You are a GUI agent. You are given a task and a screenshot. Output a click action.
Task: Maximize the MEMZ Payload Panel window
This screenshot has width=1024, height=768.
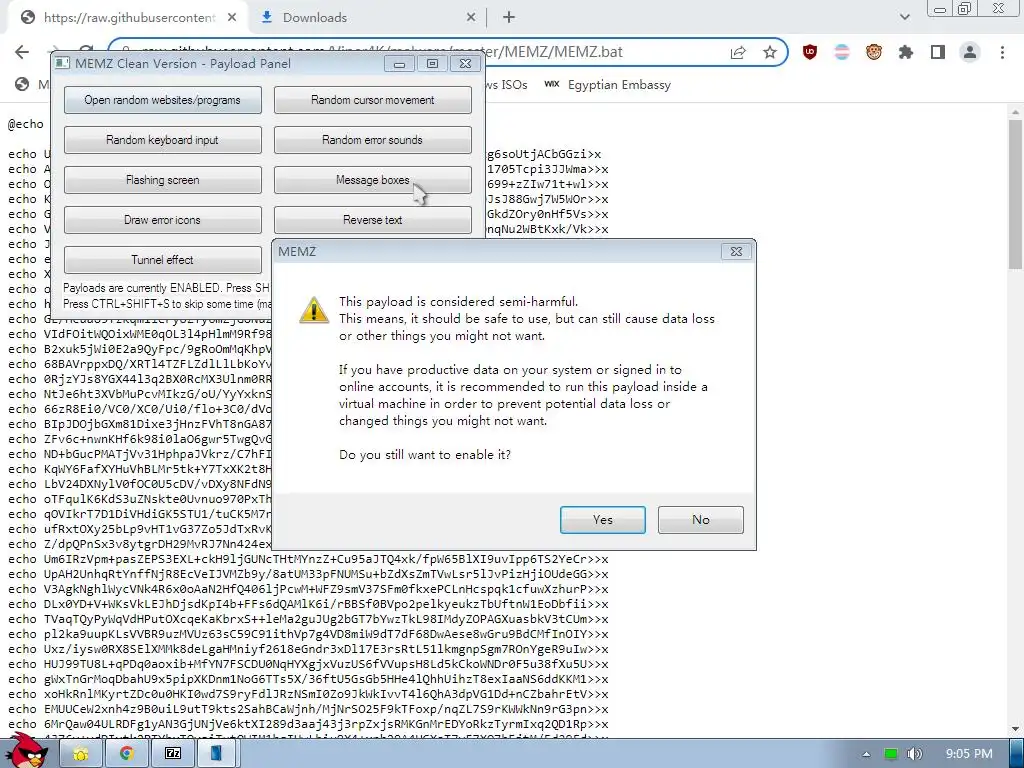tap(432, 64)
